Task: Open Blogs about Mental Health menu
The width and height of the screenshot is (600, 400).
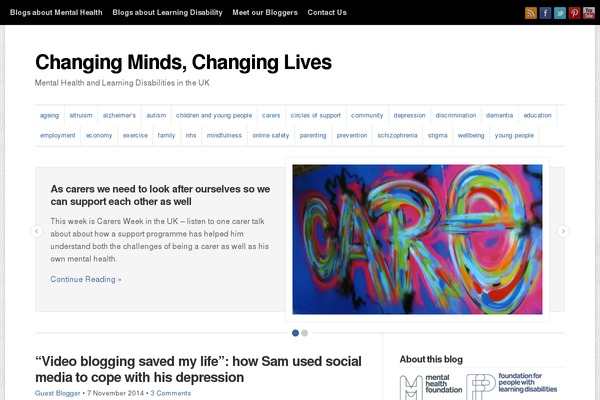Action: click(56, 13)
